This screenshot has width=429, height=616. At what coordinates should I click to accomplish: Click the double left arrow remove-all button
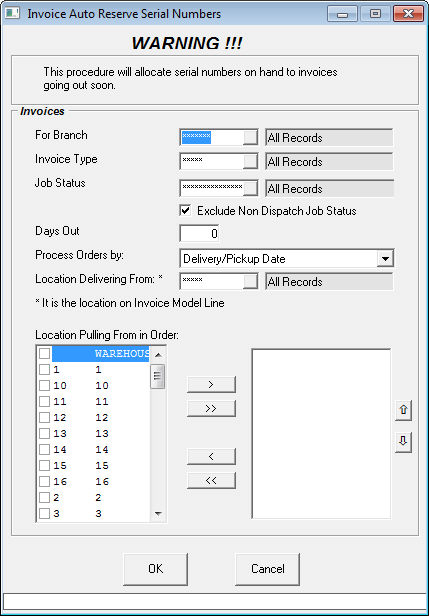pyautogui.click(x=211, y=480)
